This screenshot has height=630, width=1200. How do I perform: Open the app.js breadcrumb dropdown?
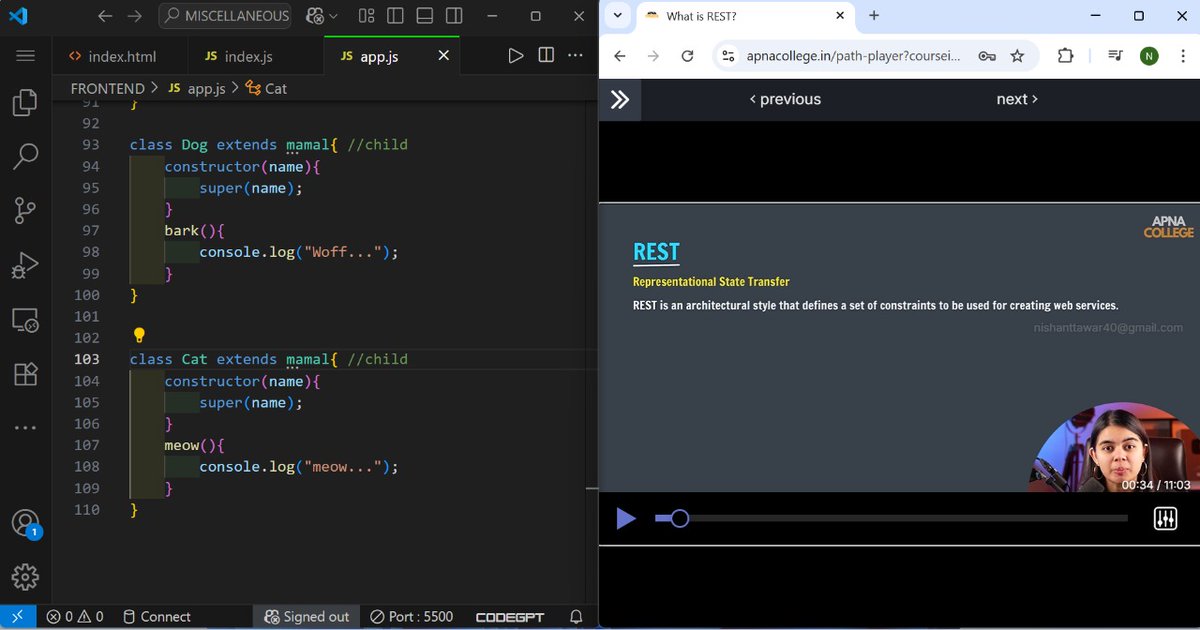(196, 88)
